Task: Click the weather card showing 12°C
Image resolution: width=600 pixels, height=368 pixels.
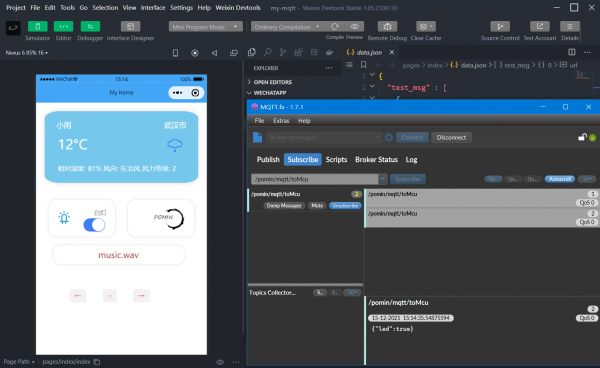Action: click(121, 147)
